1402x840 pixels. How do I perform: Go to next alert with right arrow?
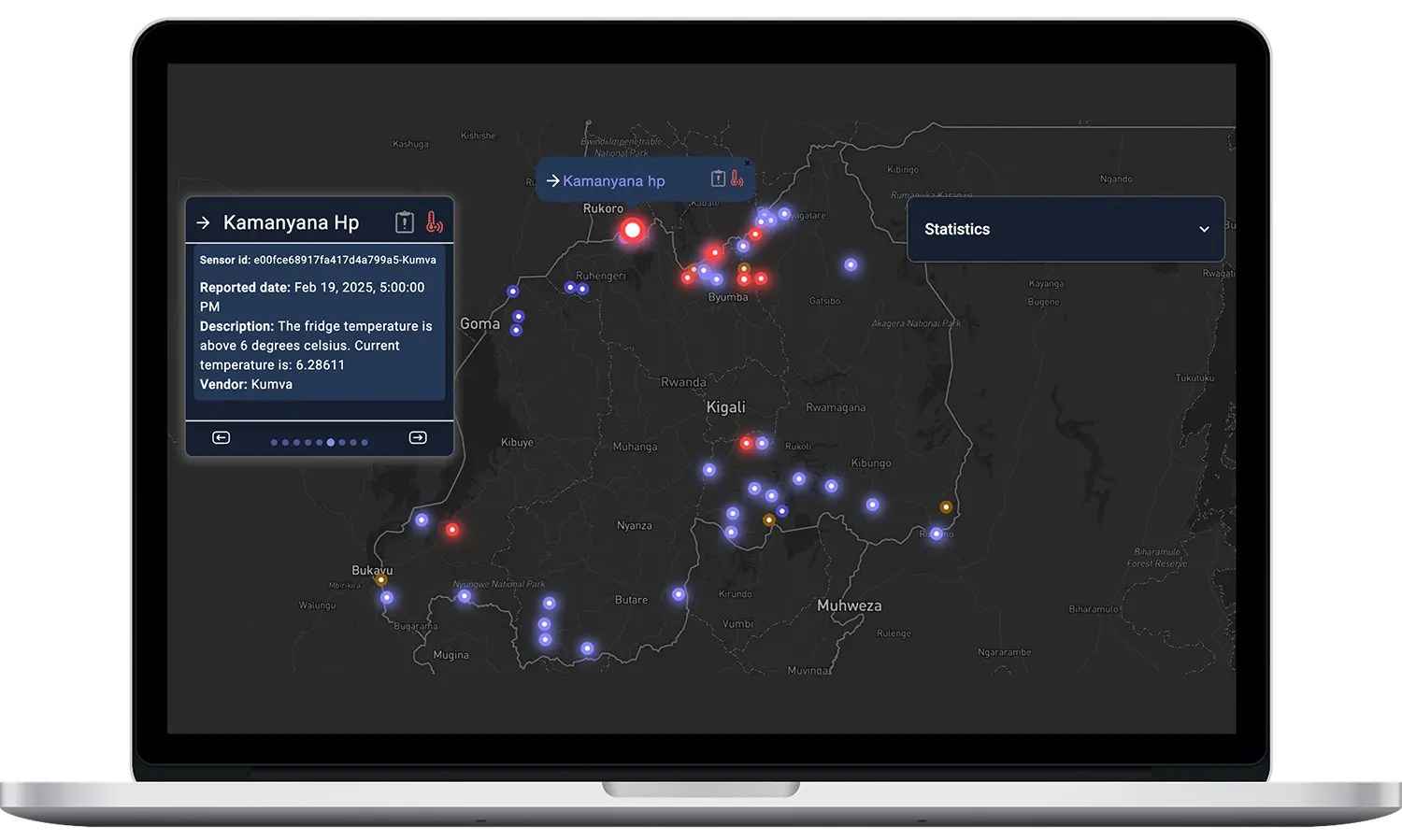(x=418, y=438)
